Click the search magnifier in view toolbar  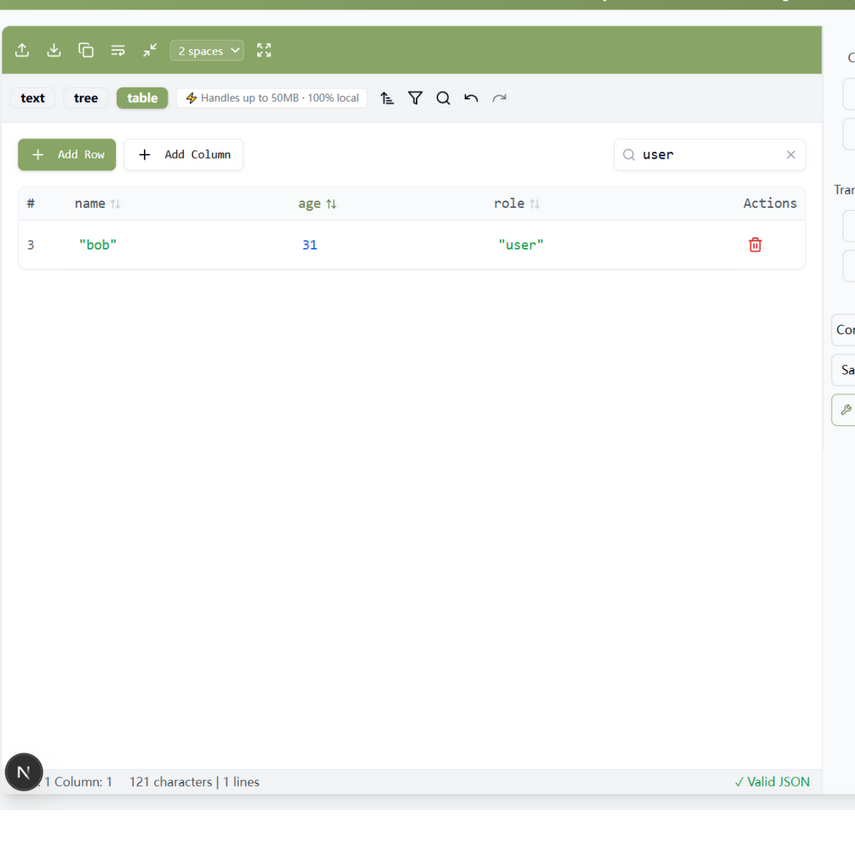click(x=443, y=98)
